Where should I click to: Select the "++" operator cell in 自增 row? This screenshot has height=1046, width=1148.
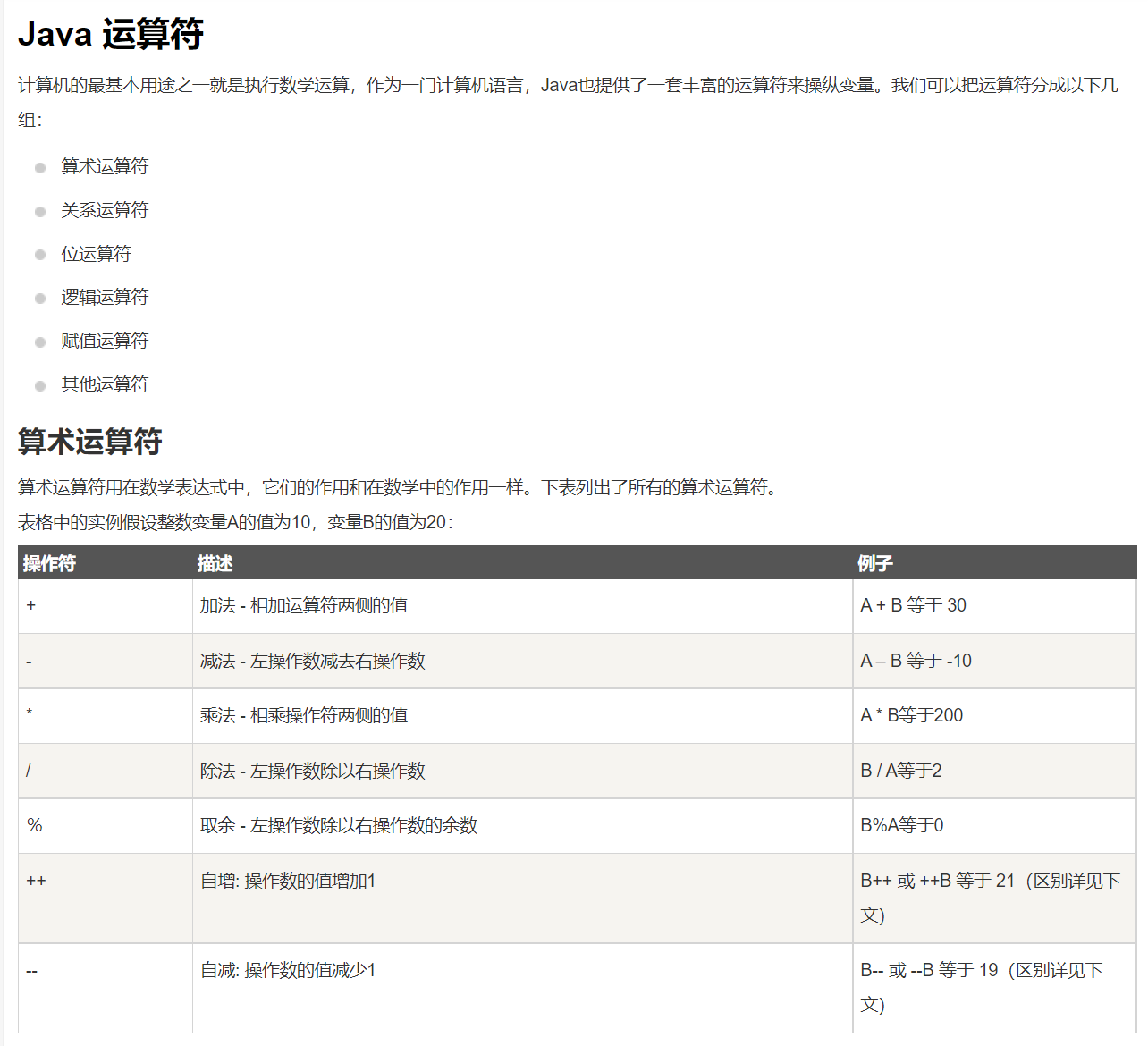tap(106, 898)
